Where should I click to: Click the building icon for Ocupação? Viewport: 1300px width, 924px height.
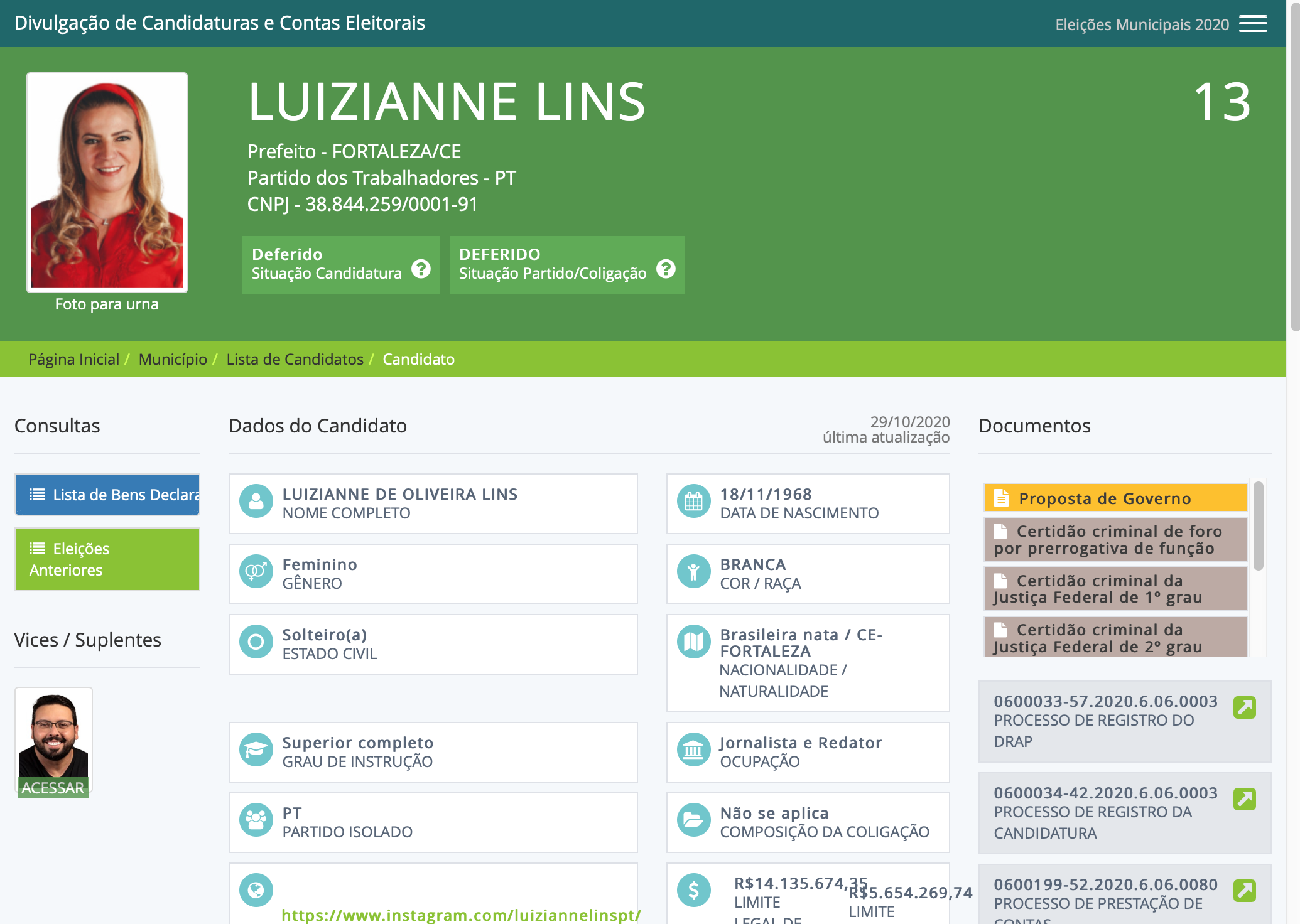pyautogui.click(x=694, y=750)
